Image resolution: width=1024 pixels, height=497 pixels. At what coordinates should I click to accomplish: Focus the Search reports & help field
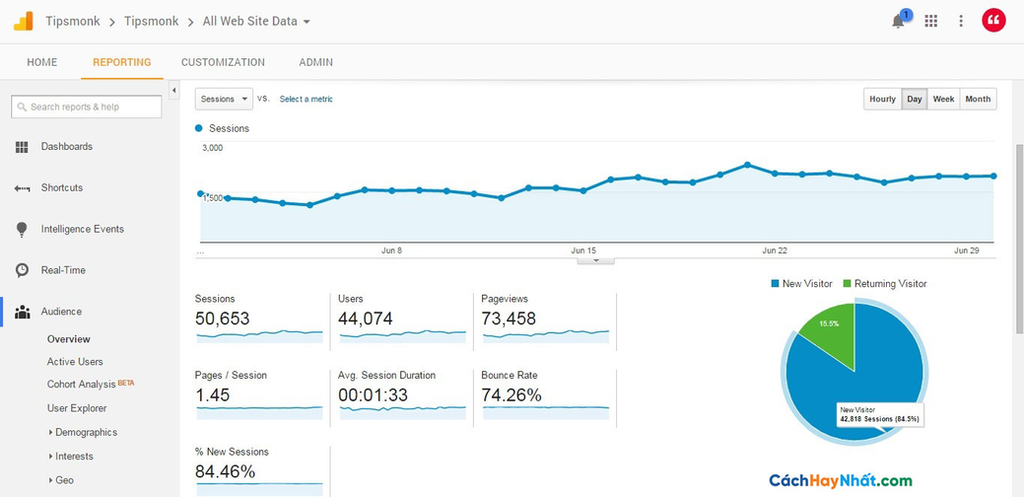point(86,107)
